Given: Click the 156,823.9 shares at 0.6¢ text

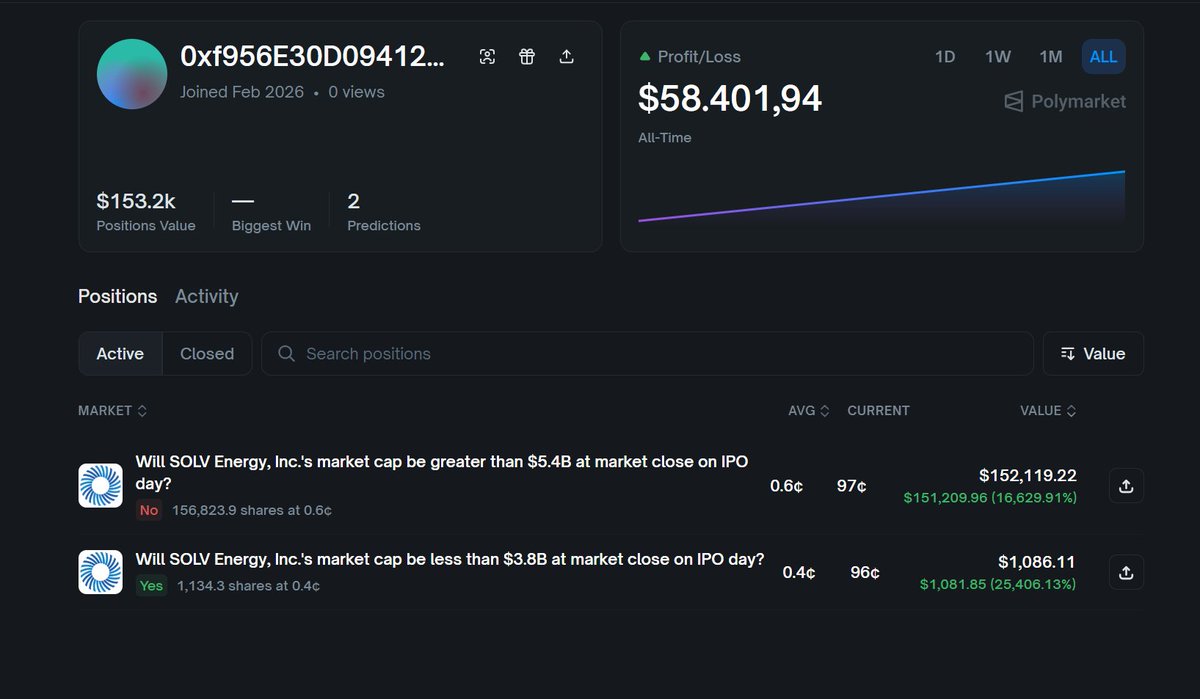Looking at the screenshot, I should (252, 510).
